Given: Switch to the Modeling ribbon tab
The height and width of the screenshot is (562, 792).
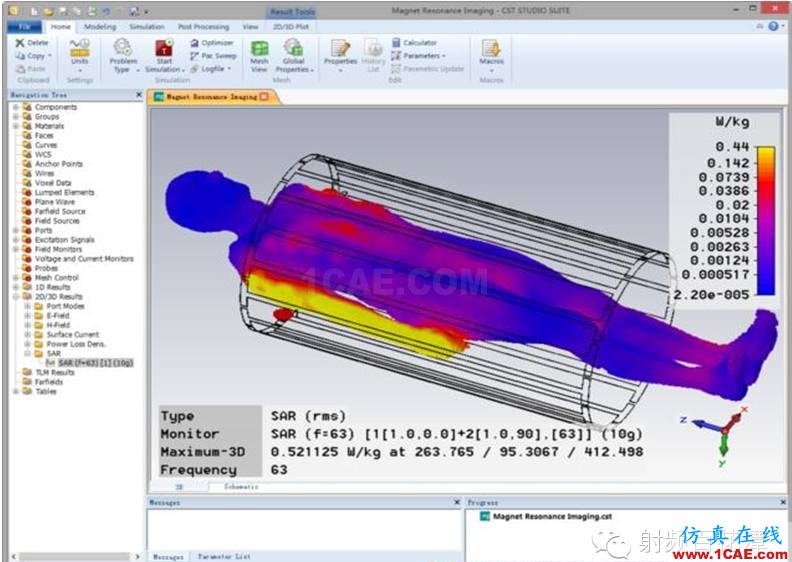Looking at the screenshot, I should [x=100, y=27].
